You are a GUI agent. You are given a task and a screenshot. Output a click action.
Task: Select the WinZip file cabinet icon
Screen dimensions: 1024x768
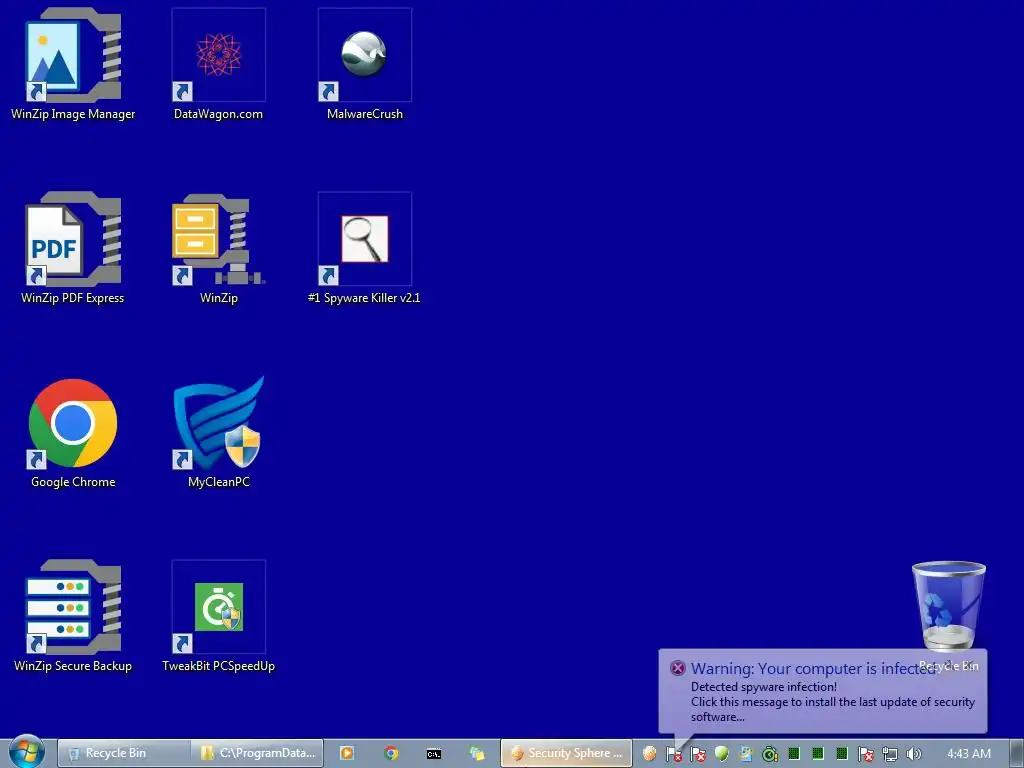click(x=218, y=240)
